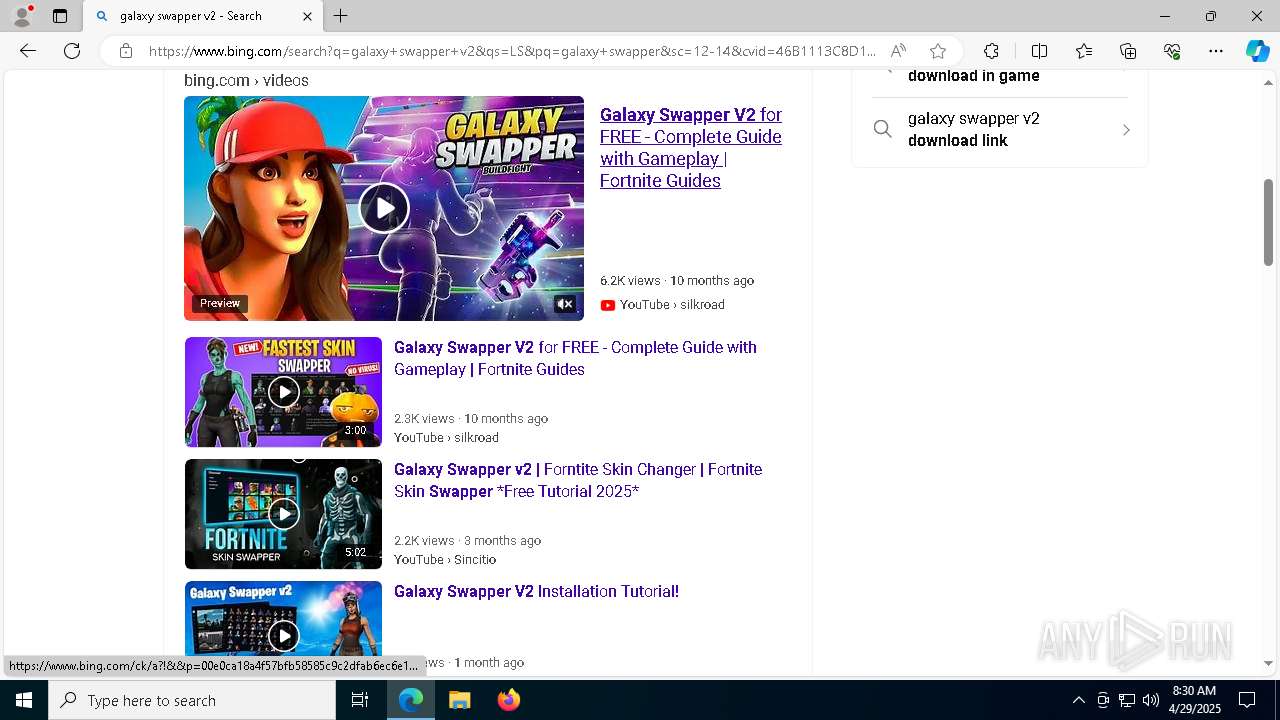Launch Firefox from the taskbar
The image size is (1280, 720).
pyautogui.click(x=508, y=700)
